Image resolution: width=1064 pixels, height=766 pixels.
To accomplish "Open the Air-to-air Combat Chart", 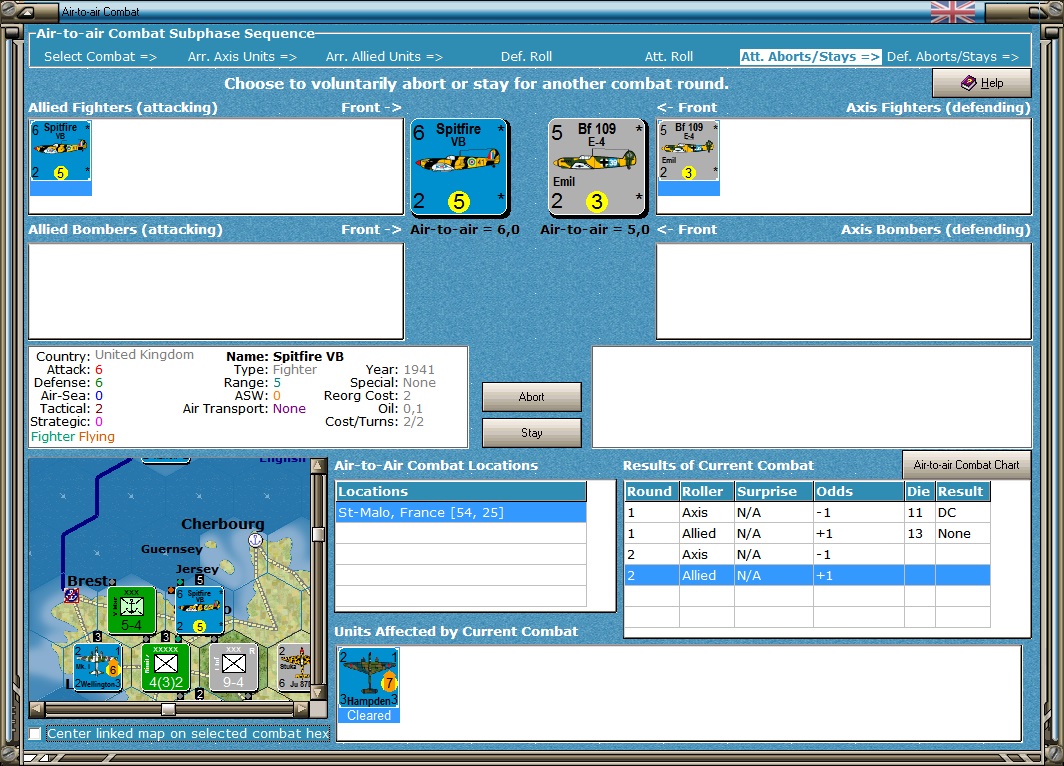I will tap(966, 465).
